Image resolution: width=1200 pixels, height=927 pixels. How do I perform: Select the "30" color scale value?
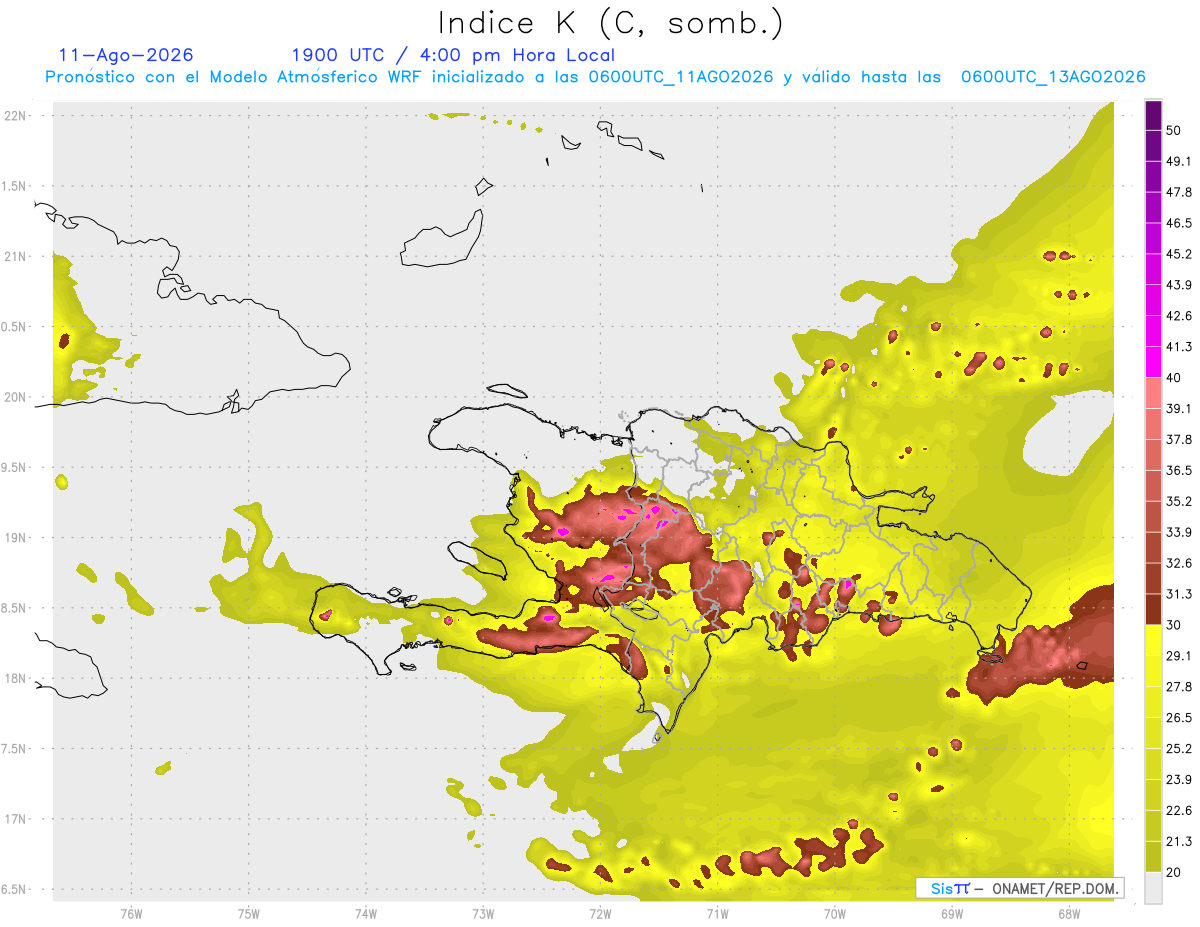[1173, 625]
